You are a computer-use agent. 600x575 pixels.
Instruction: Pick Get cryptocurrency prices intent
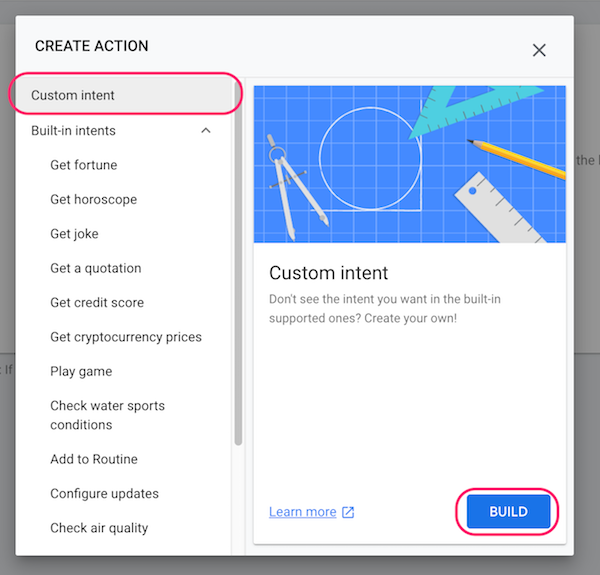click(126, 337)
